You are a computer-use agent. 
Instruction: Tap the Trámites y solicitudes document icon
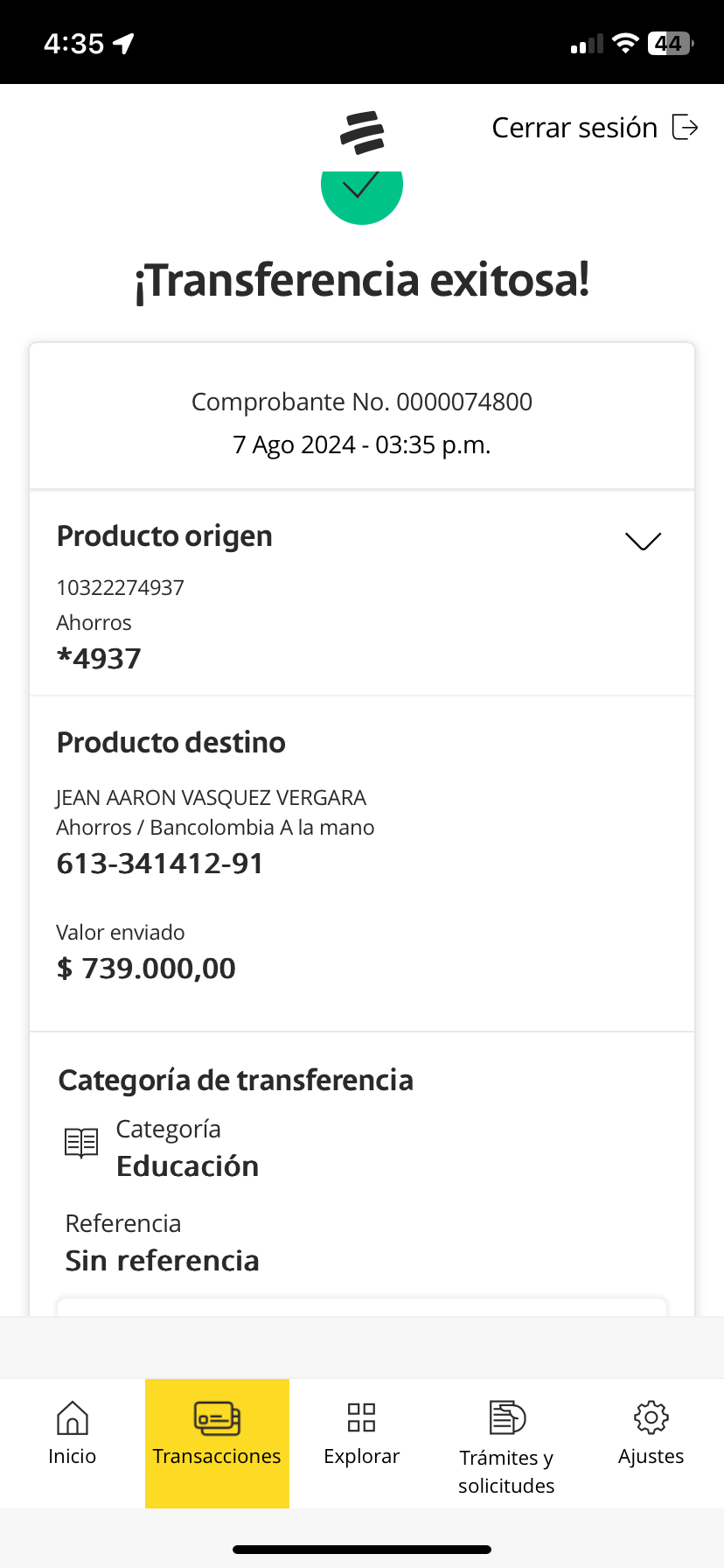click(x=506, y=1417)
